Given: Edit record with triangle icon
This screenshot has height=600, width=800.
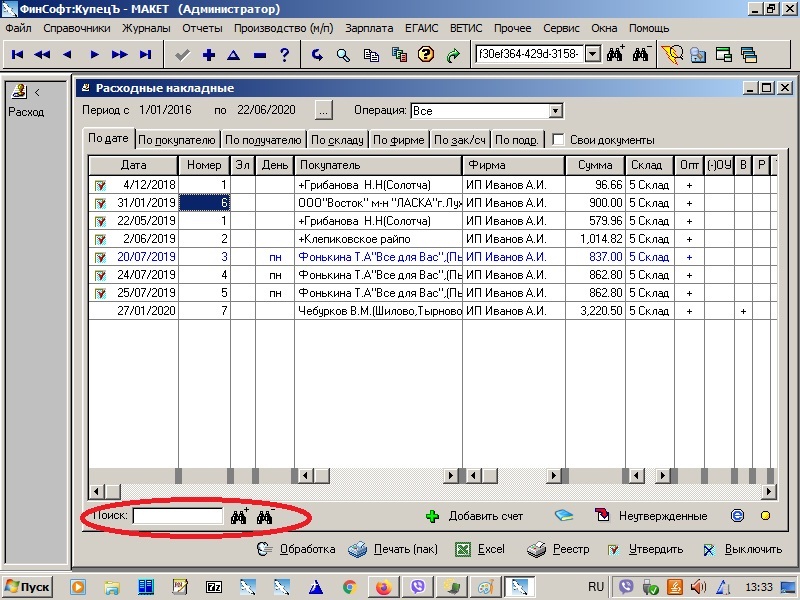Looking at the screenshot, I should [234, 55].
